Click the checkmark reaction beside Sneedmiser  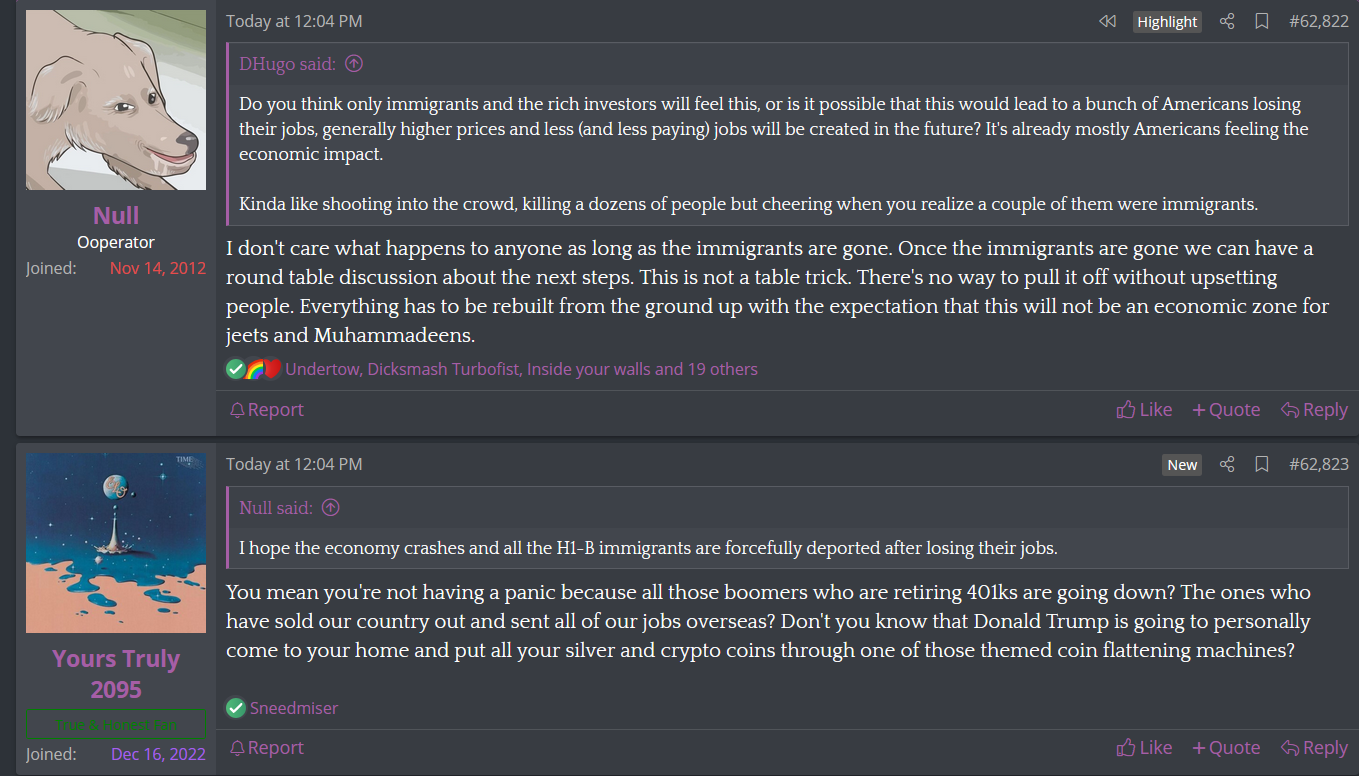point(236,708)
